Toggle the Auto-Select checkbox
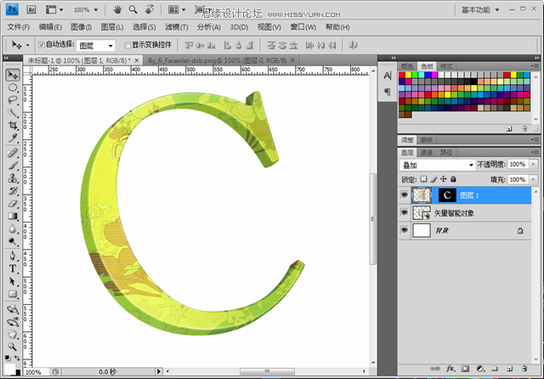The height and width of the screenshot is (379, 544). tap(42, 45)
